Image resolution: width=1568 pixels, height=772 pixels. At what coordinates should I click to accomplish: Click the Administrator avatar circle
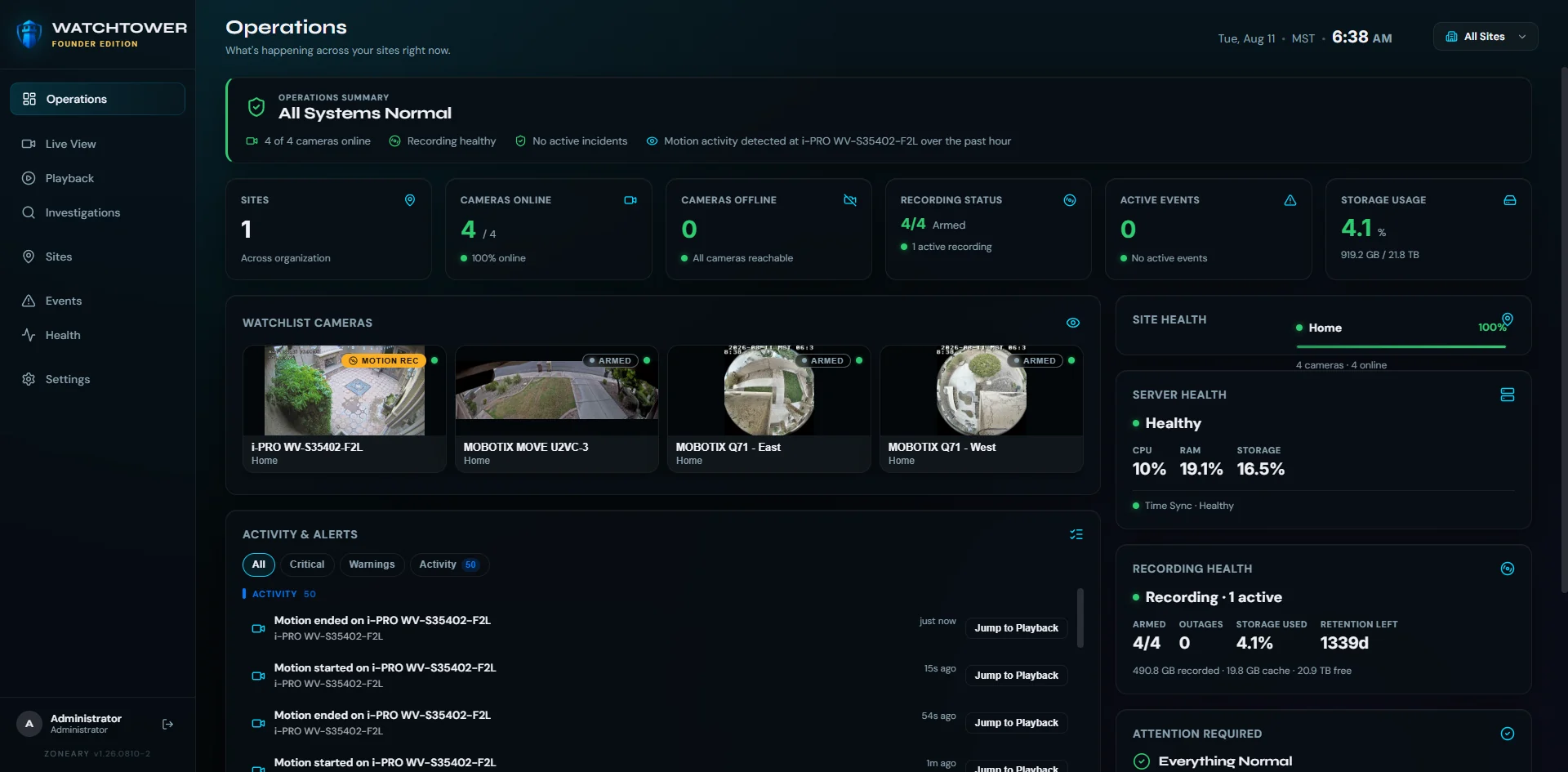click(x=29, y=724)
